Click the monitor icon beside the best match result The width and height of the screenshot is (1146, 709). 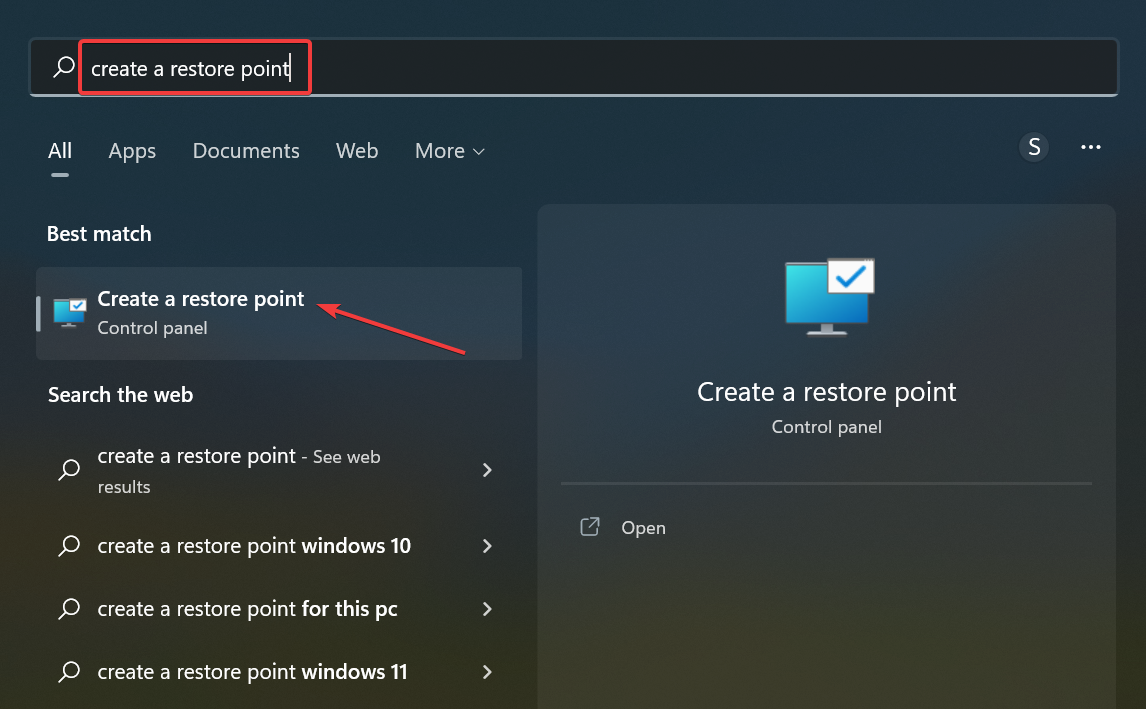(x=70, y=313)
